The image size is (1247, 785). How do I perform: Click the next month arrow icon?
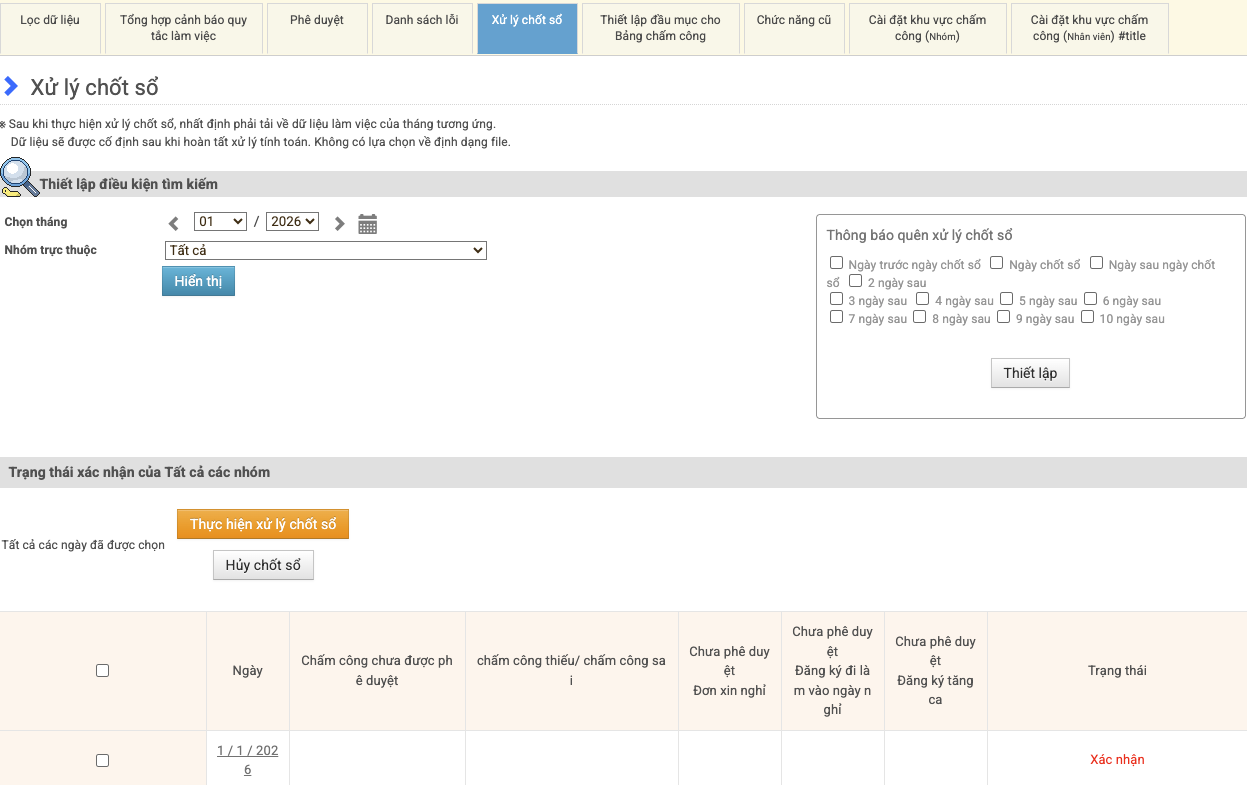[x=340, y=224]
